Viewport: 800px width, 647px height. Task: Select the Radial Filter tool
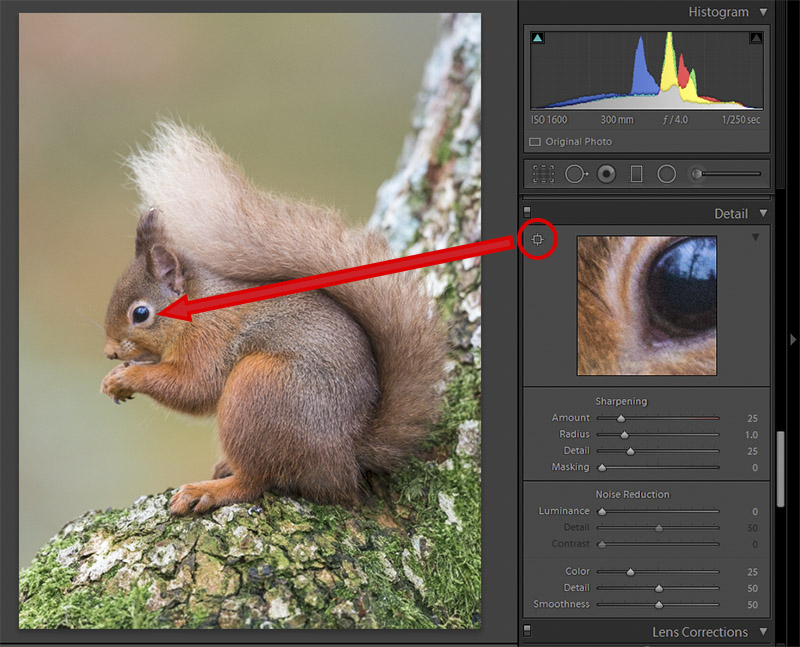click(665, 173)
